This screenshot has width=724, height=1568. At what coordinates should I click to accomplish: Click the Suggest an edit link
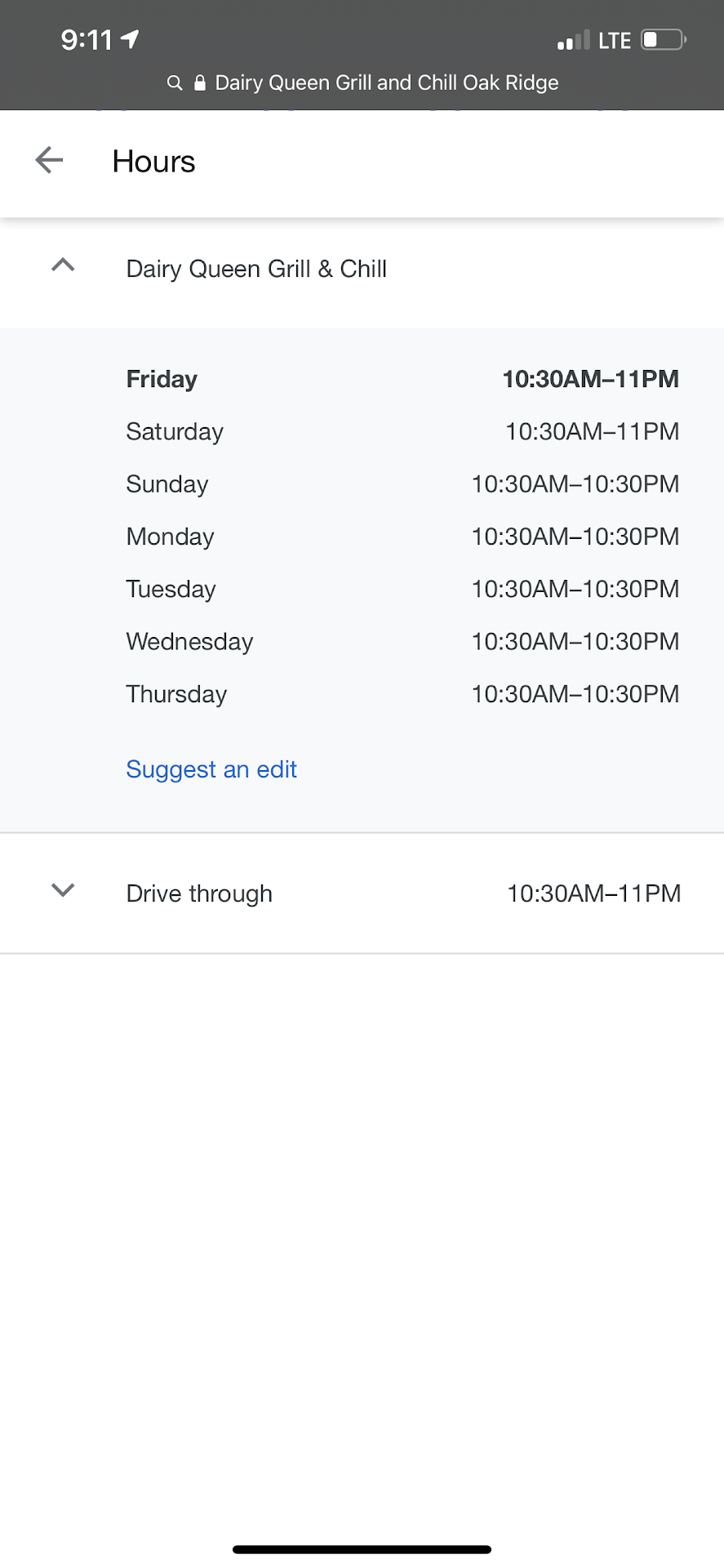211,769
